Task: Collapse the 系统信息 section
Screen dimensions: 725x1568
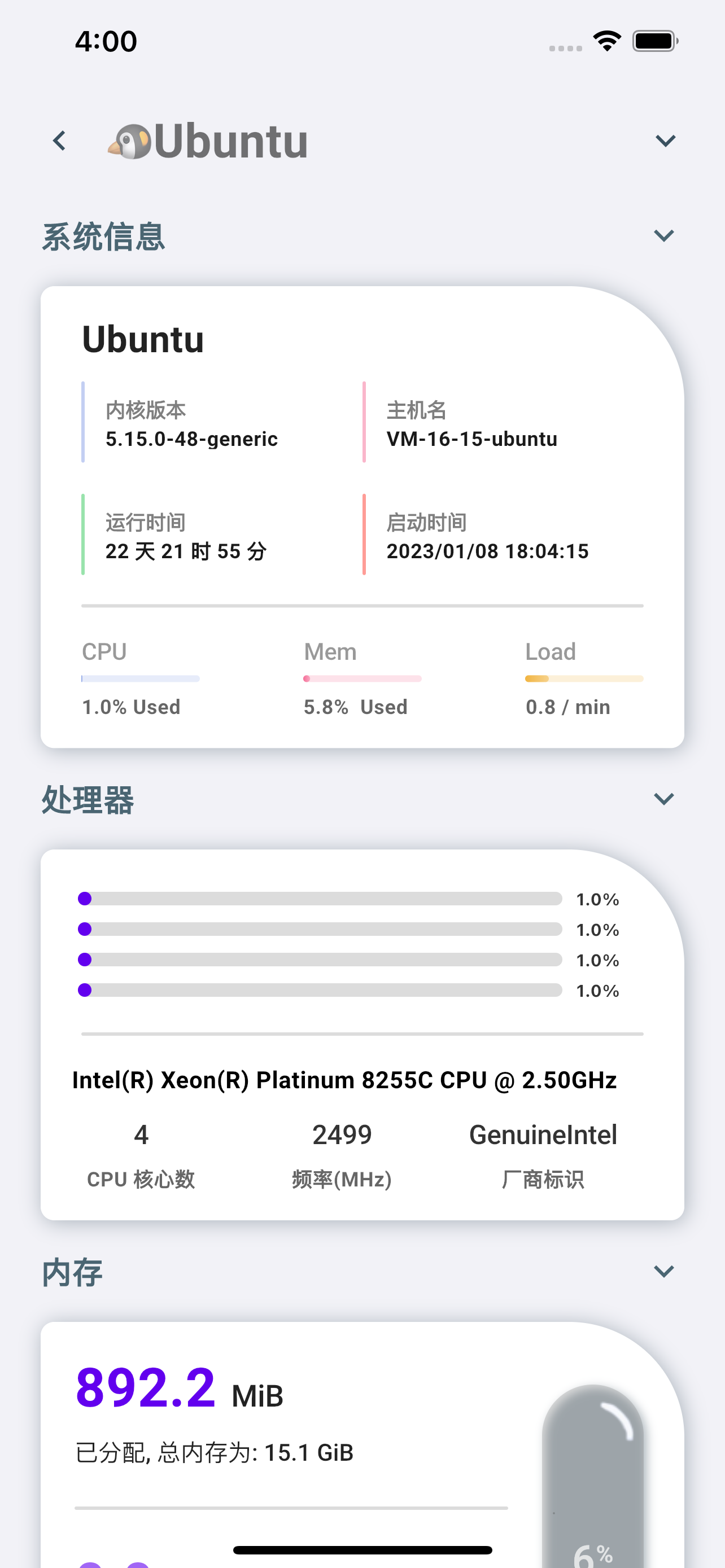Action: point(665,236)
